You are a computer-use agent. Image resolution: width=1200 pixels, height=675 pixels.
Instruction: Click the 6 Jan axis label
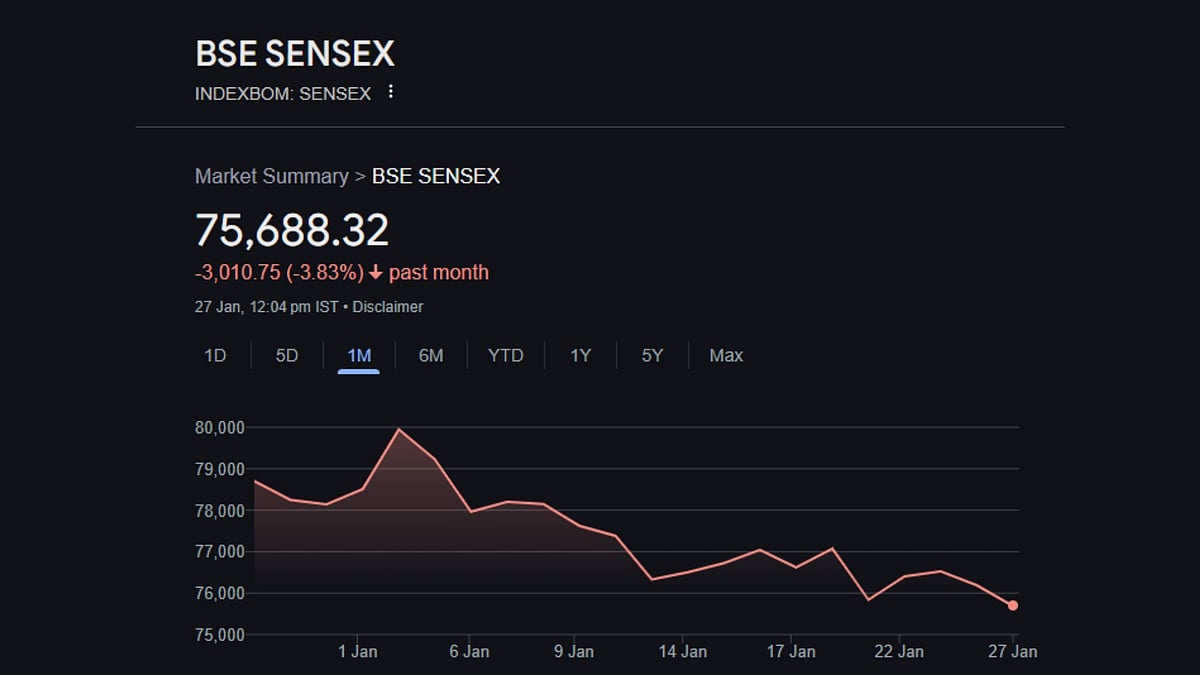click(x=469, y=651)
